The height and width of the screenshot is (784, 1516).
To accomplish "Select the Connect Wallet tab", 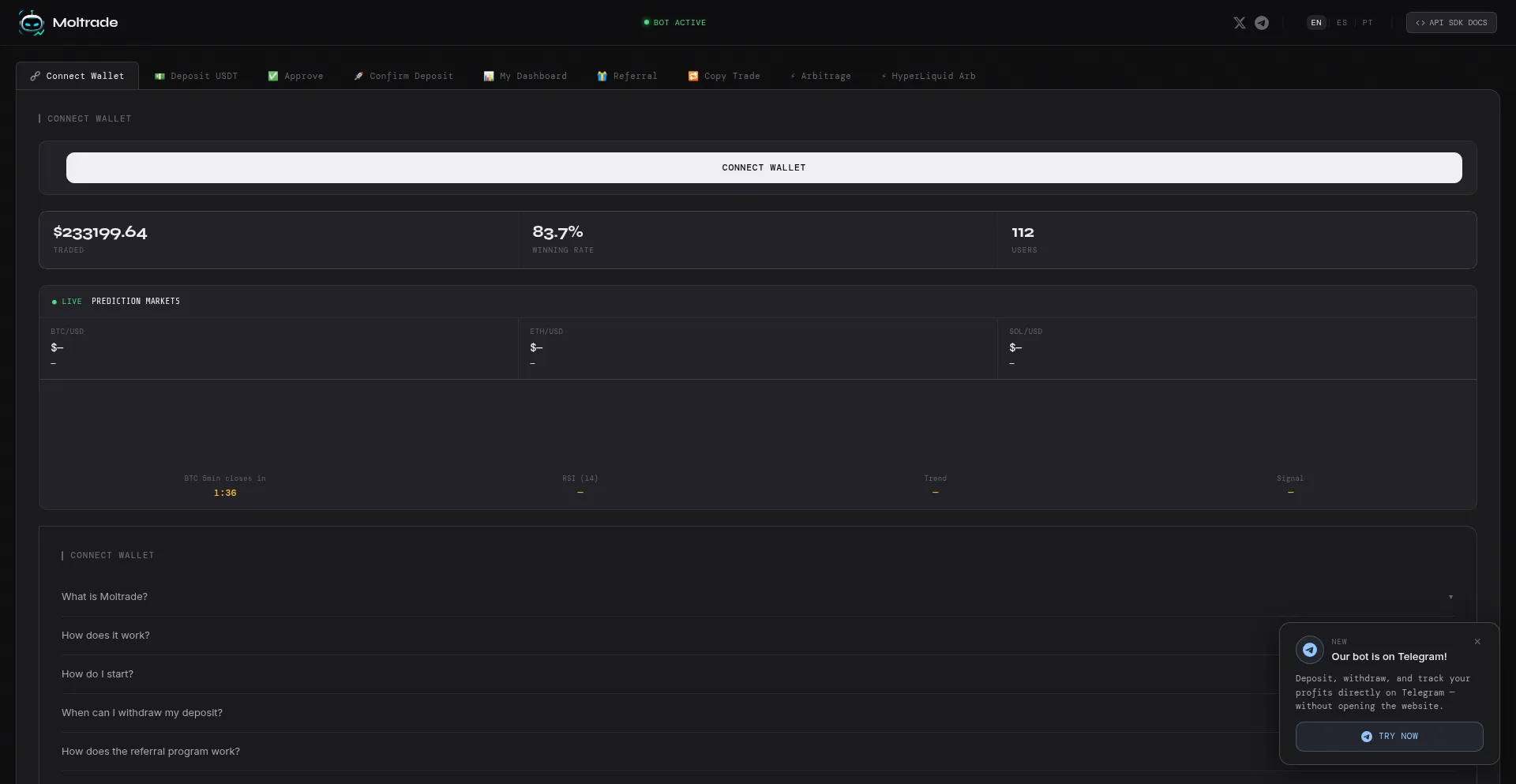I will coord(77,76).
